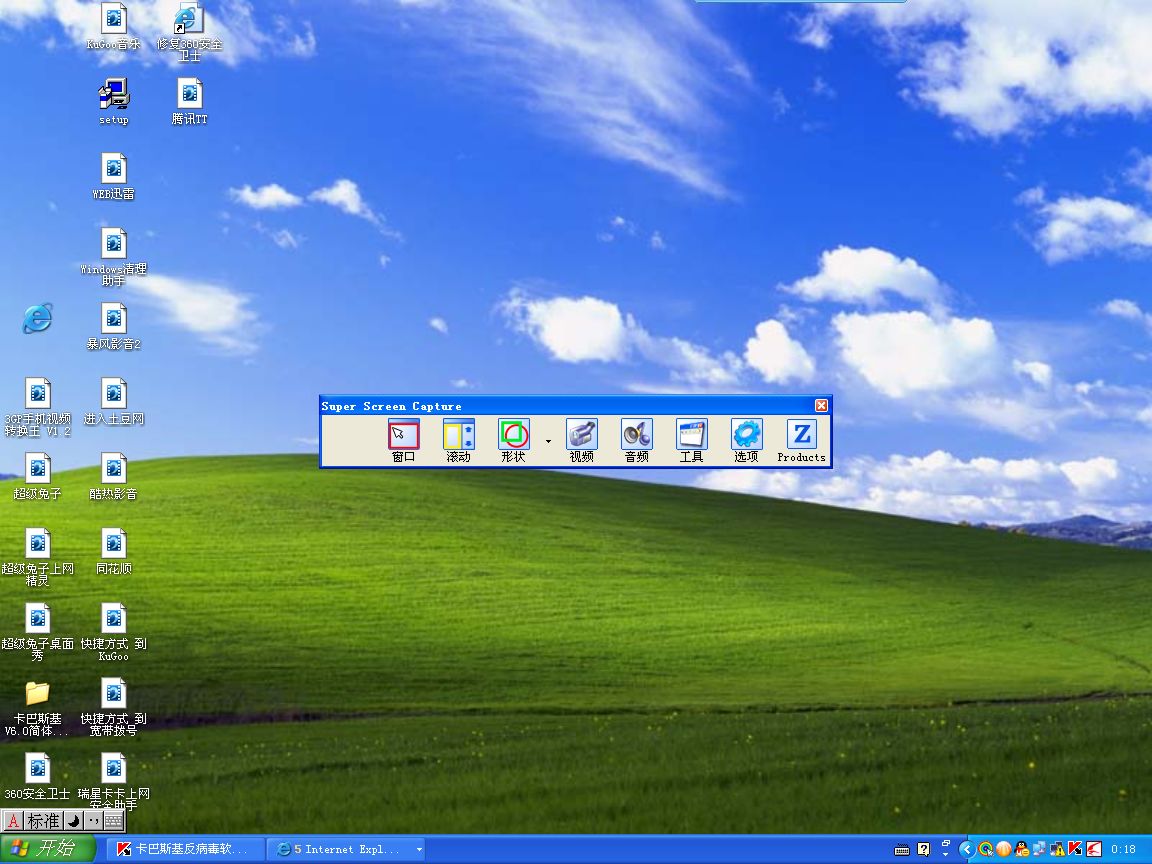Select the 超级兔子 desktop icon
Screen dimensions: 1152x864
37,477
